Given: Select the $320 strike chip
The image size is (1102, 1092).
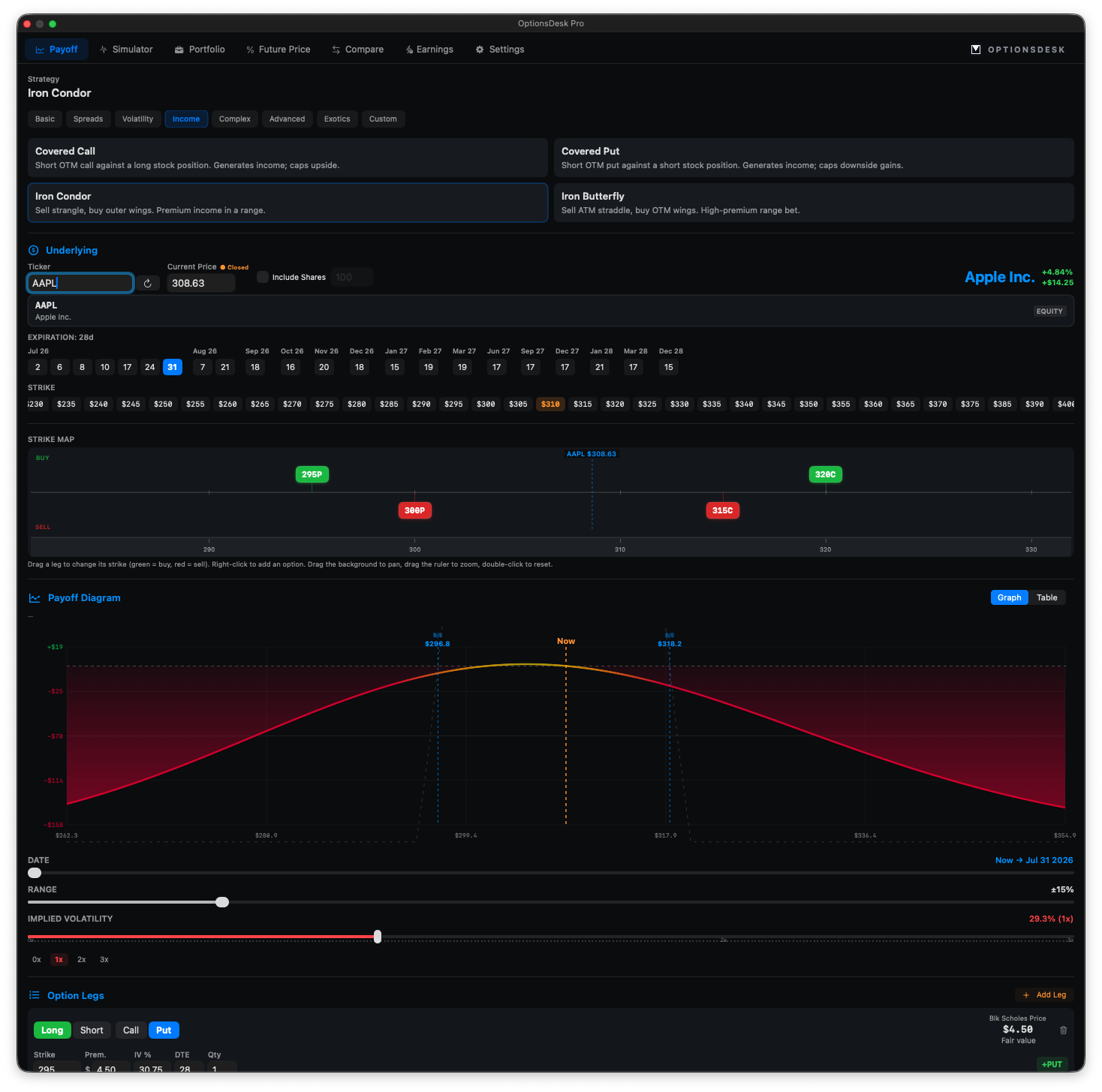Looking at the screenshot, I should (615, 404).
